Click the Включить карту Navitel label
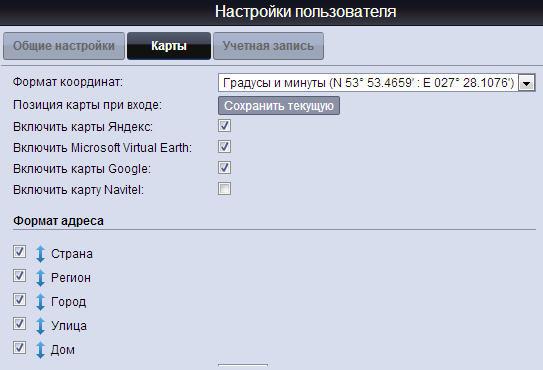This screenshot has width=543, height=370. click(78, 190)
